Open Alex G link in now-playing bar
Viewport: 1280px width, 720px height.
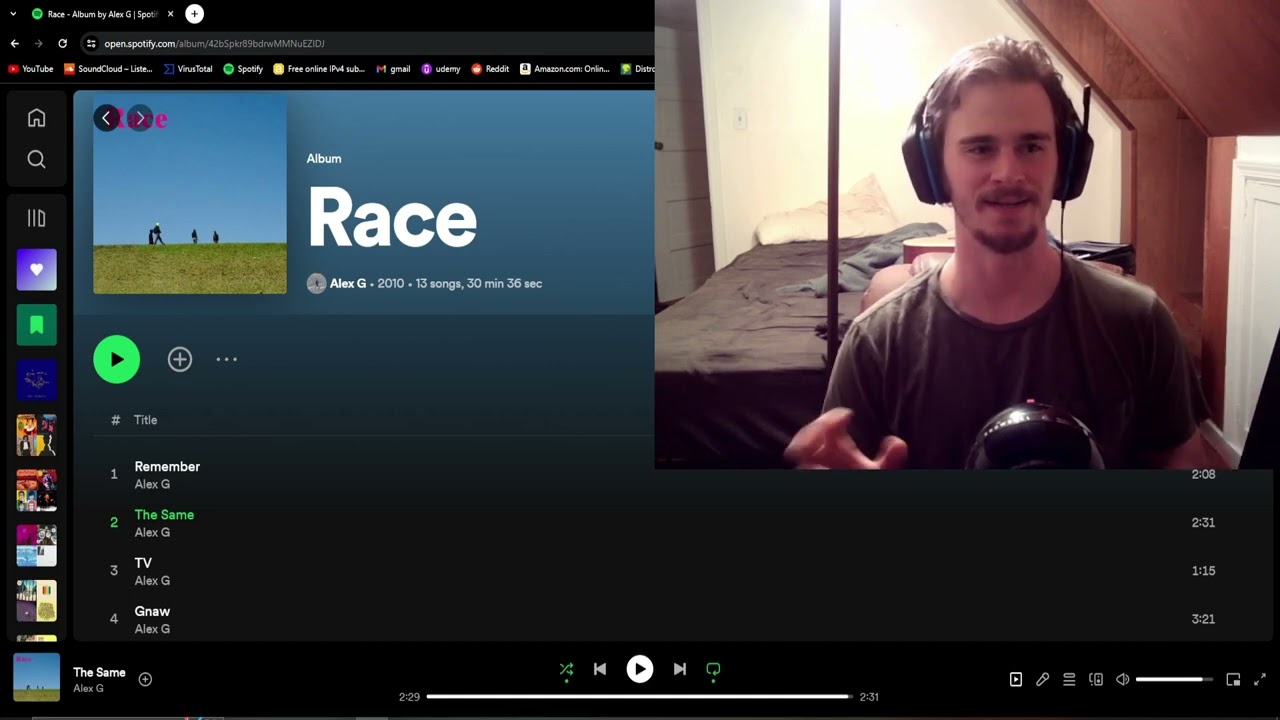[x=88, y=688]
